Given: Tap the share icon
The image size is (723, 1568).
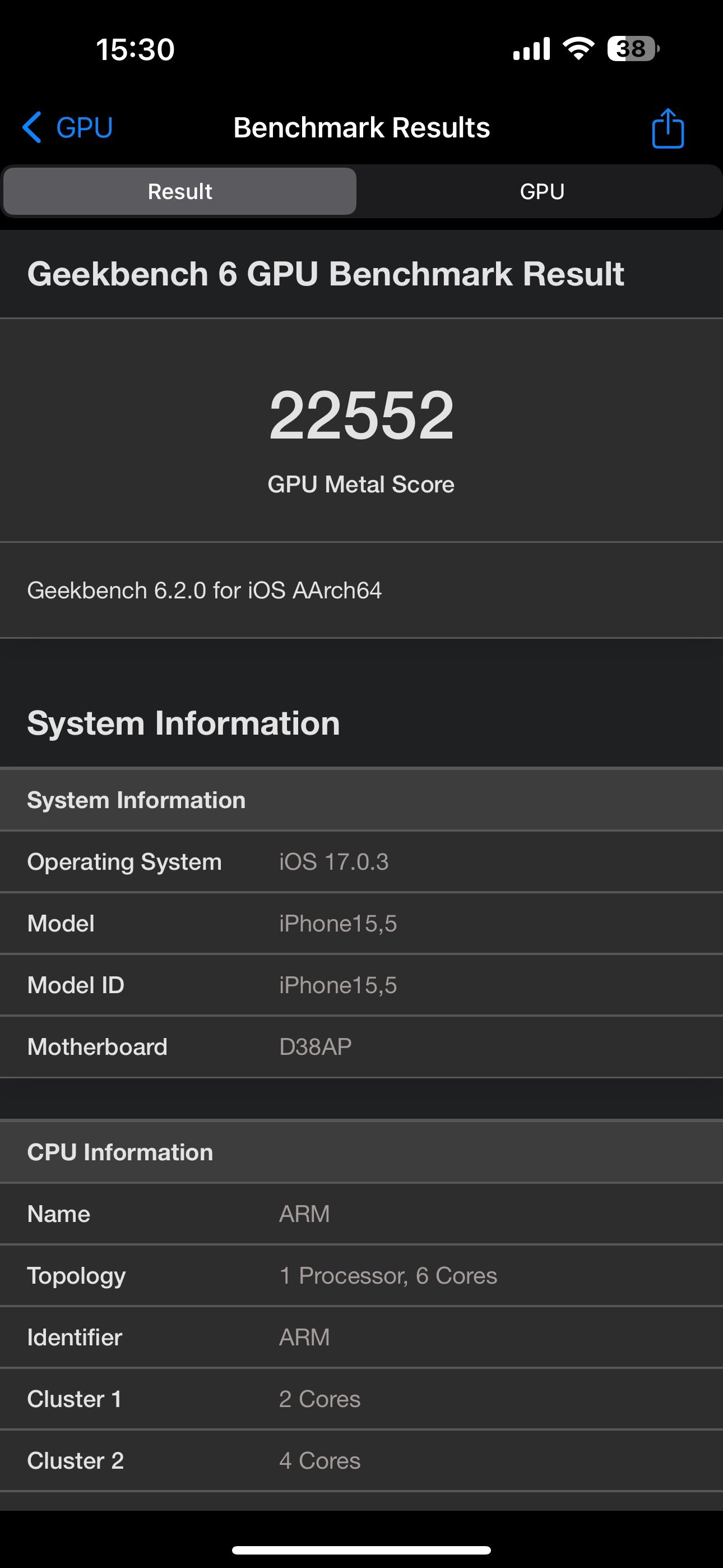Looking at the screenshot, I should coord(668,128).
